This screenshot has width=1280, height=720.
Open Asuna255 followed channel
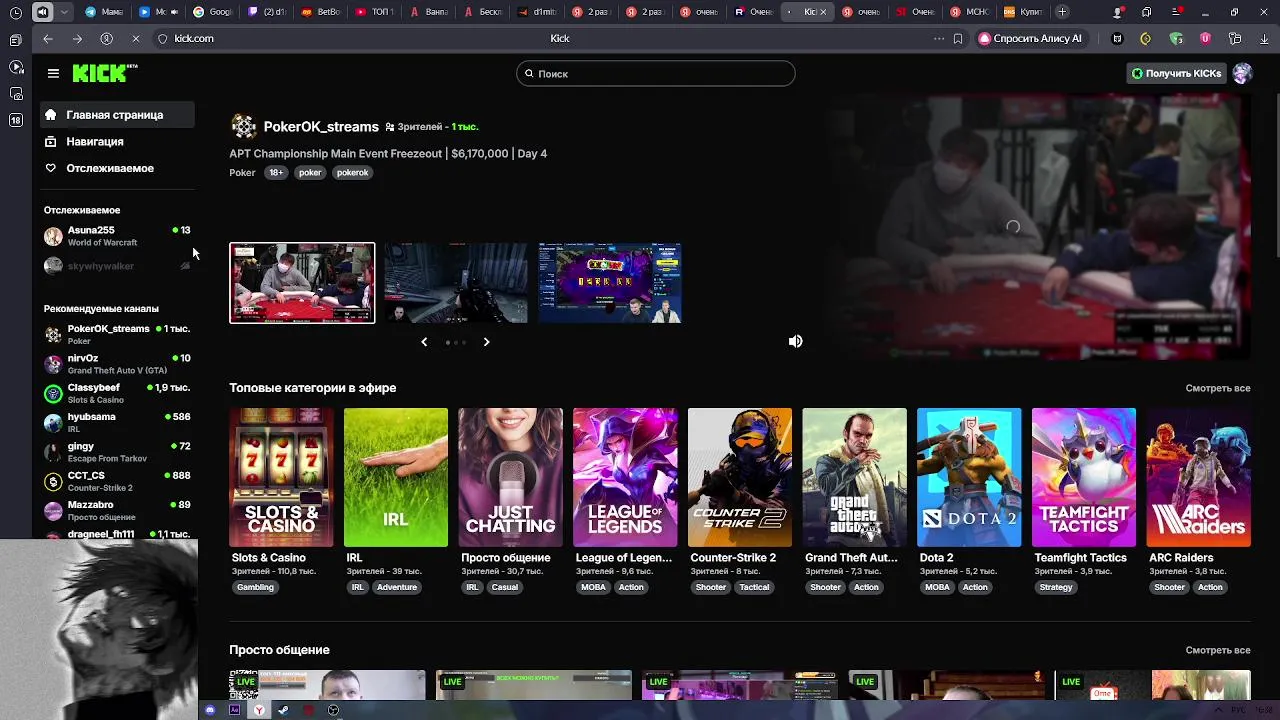pos(117,236)
